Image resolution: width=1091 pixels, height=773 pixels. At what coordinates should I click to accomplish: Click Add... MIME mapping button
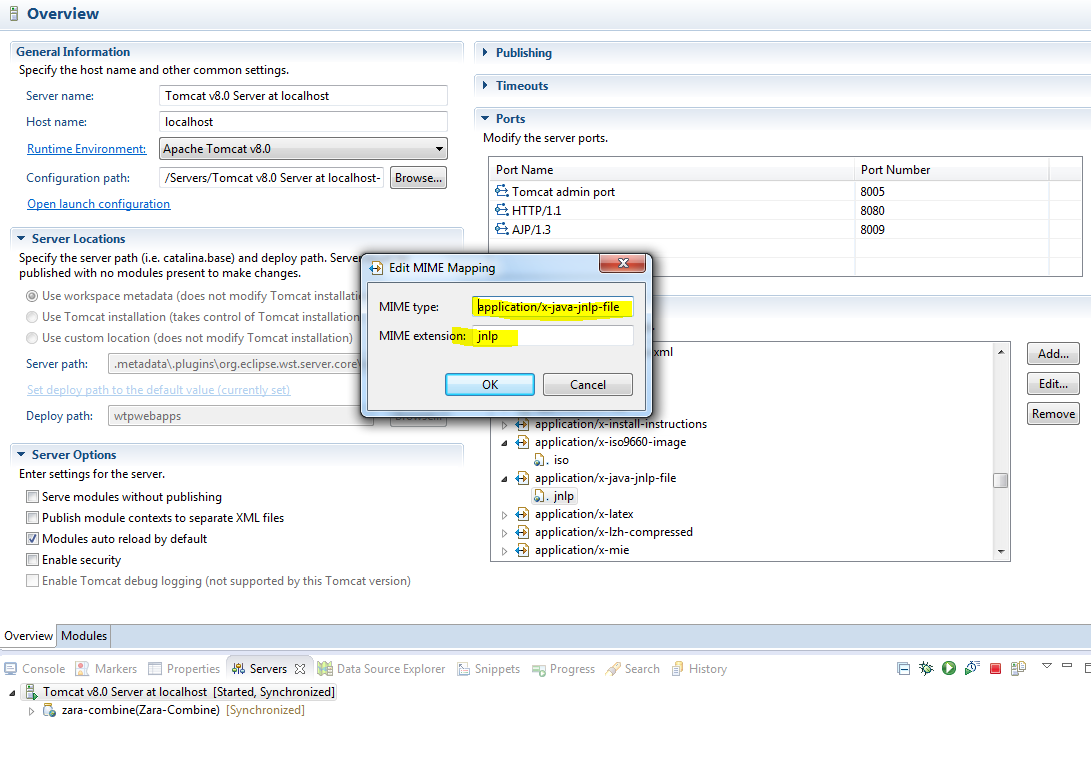point(1053,353)
